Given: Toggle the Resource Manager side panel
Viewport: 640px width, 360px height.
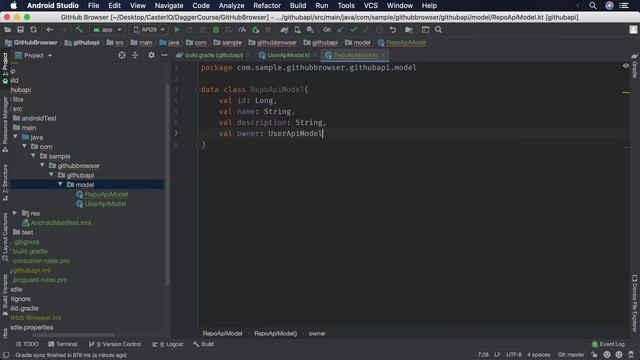Looking at the screenshot, I should [x=5, y=125].
